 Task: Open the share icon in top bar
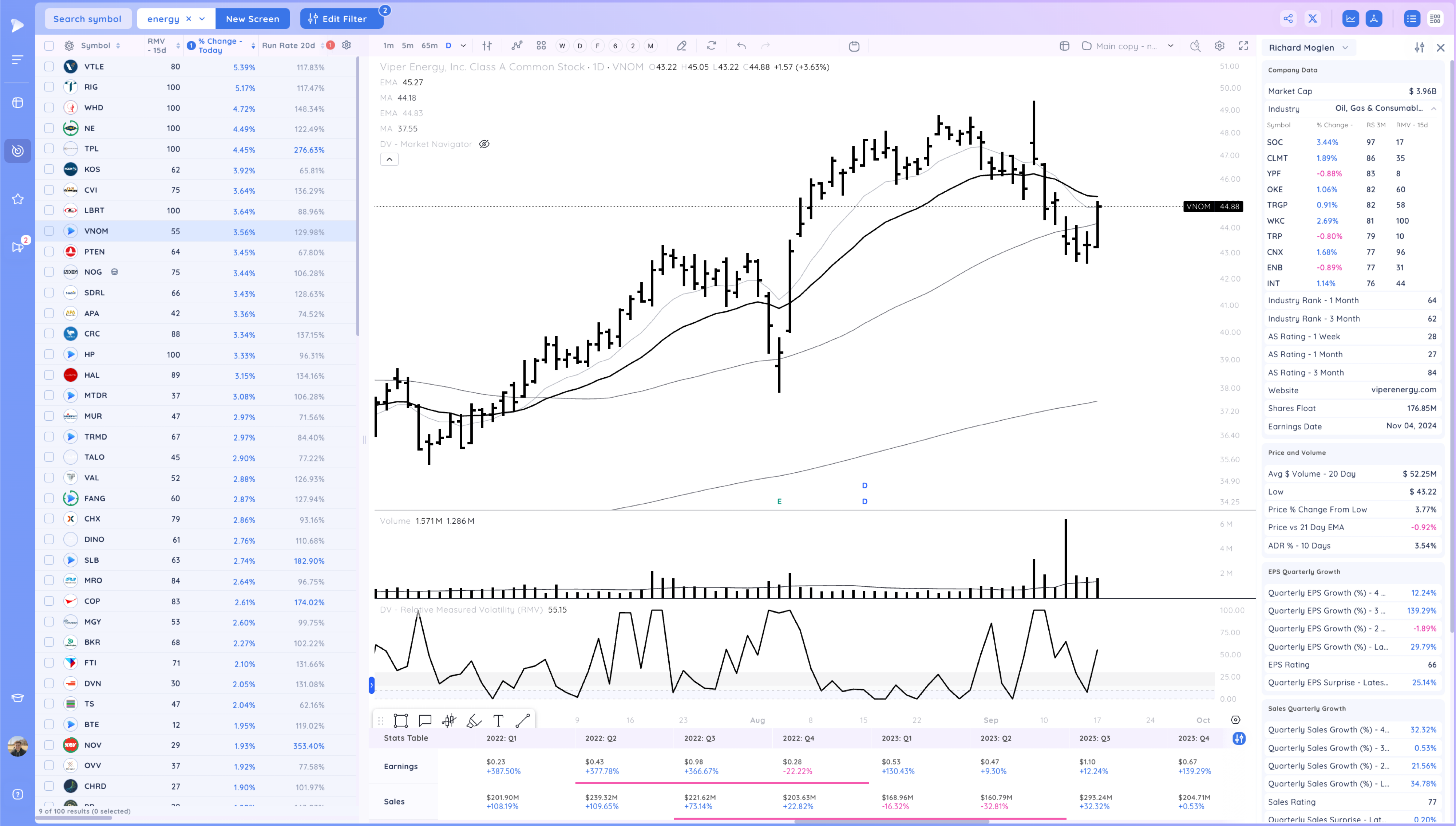[x=1288, y=19]
